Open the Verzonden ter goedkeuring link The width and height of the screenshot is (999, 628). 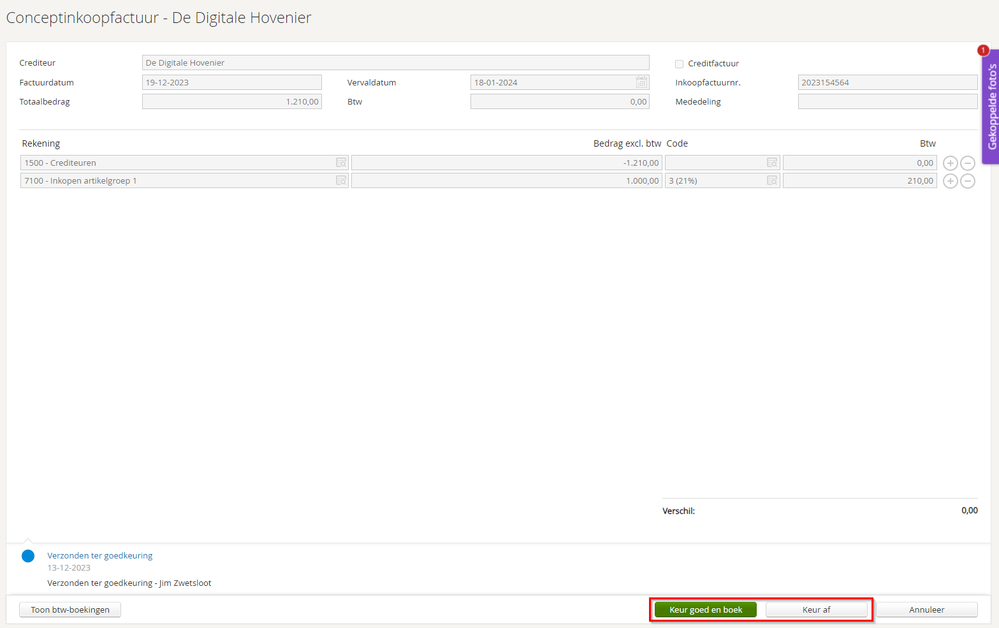coord(100,555)
